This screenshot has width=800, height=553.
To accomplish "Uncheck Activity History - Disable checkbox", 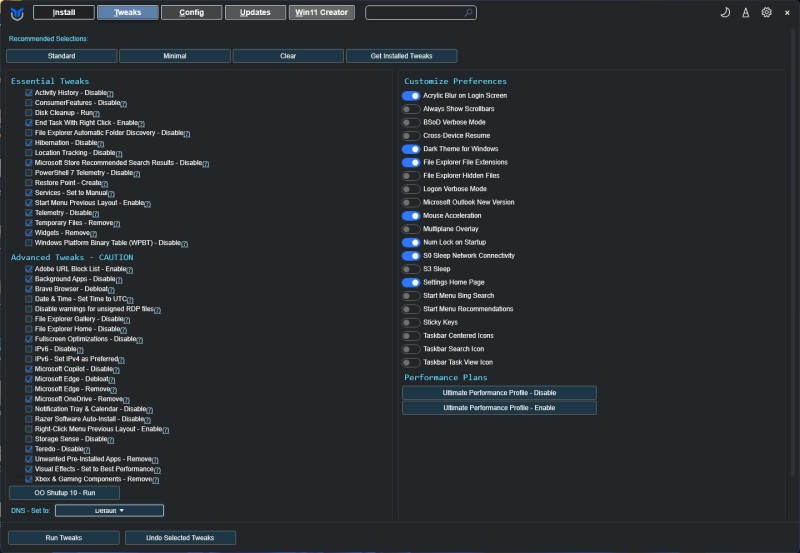I will (x=29, y=93).
